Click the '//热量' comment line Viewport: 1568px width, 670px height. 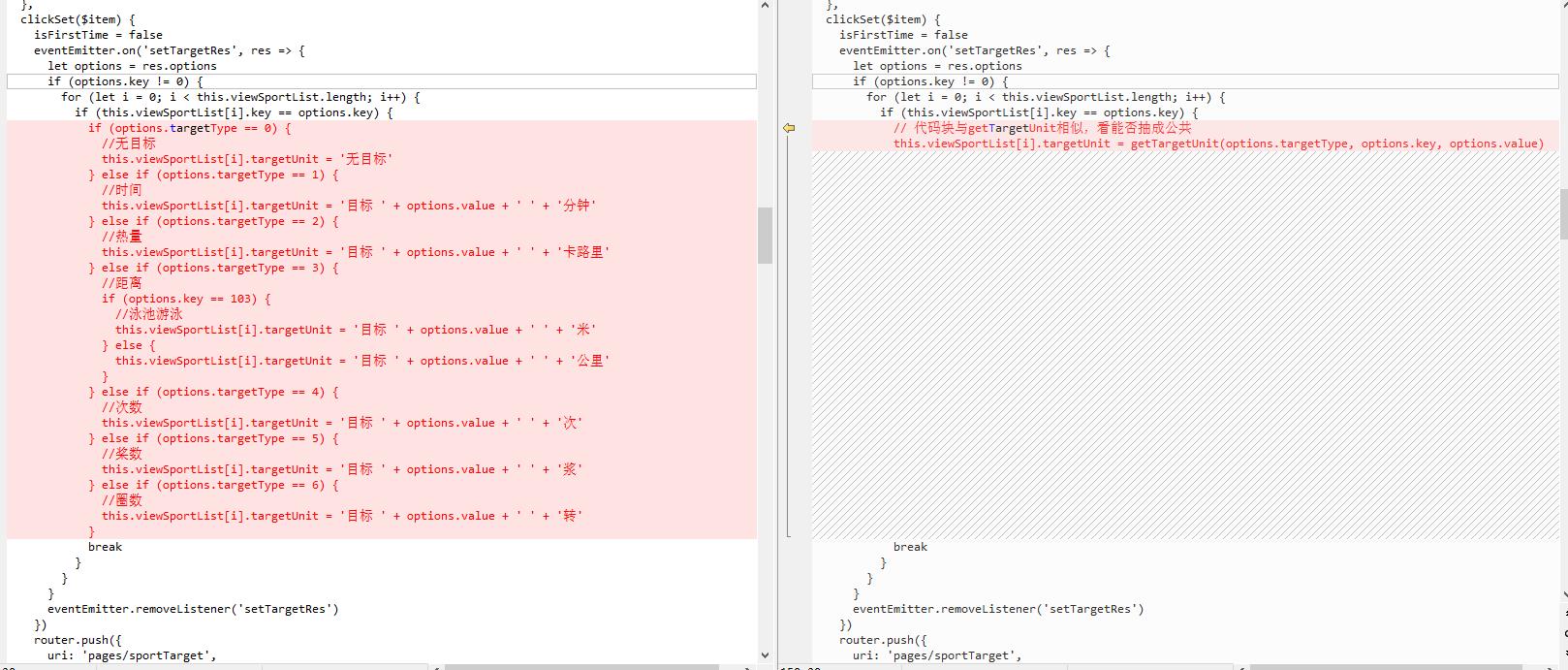click(121, 237)
